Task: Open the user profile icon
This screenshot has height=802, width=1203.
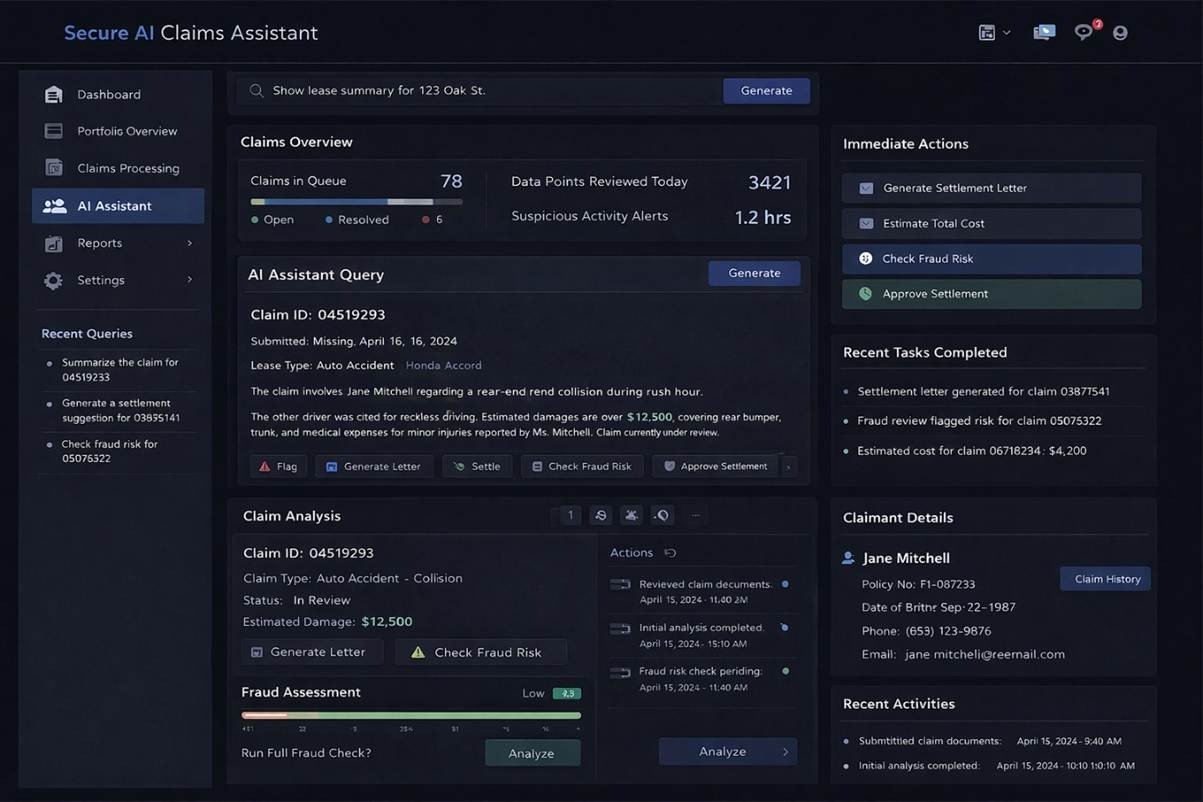Action: coord(1120,32)
